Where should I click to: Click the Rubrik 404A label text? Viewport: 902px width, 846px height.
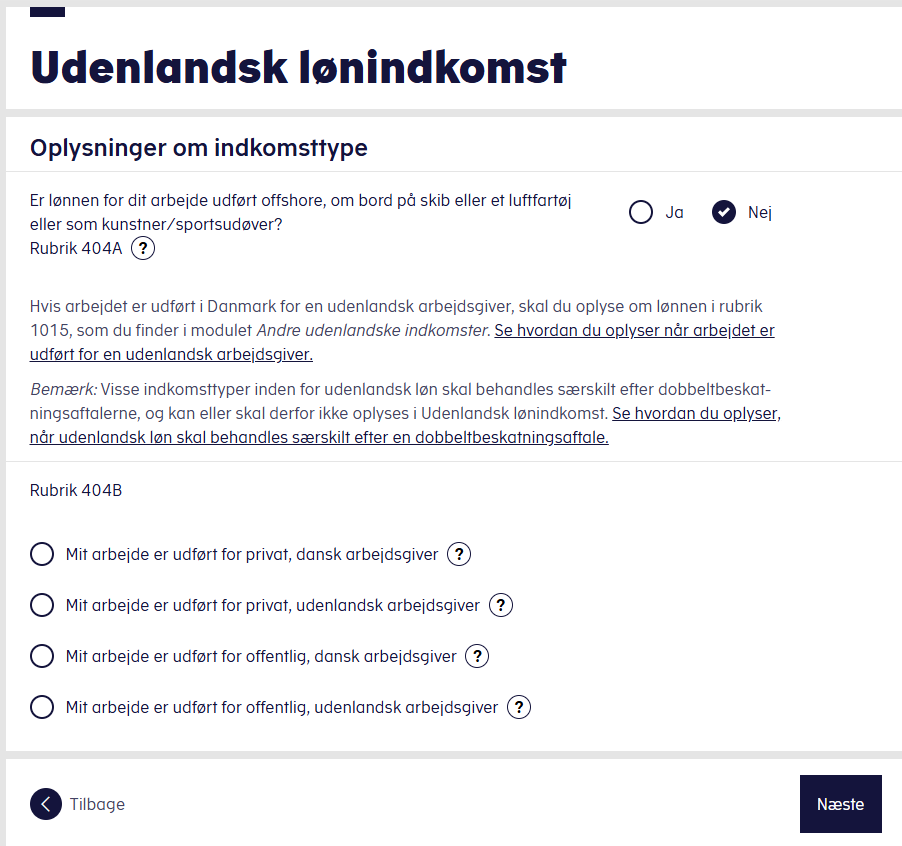click(76, 248)
